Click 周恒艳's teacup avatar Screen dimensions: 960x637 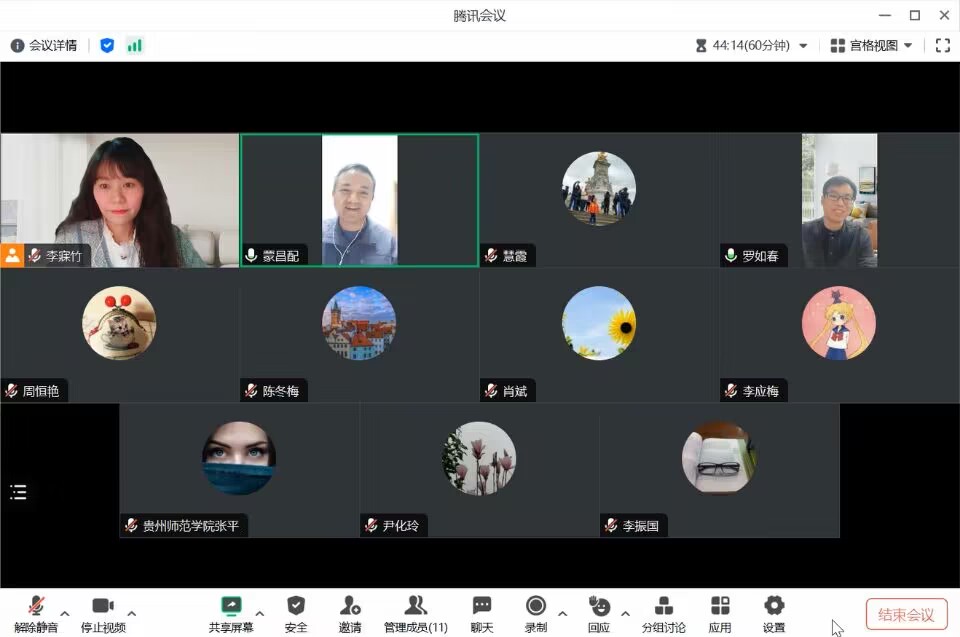(119, 323)
